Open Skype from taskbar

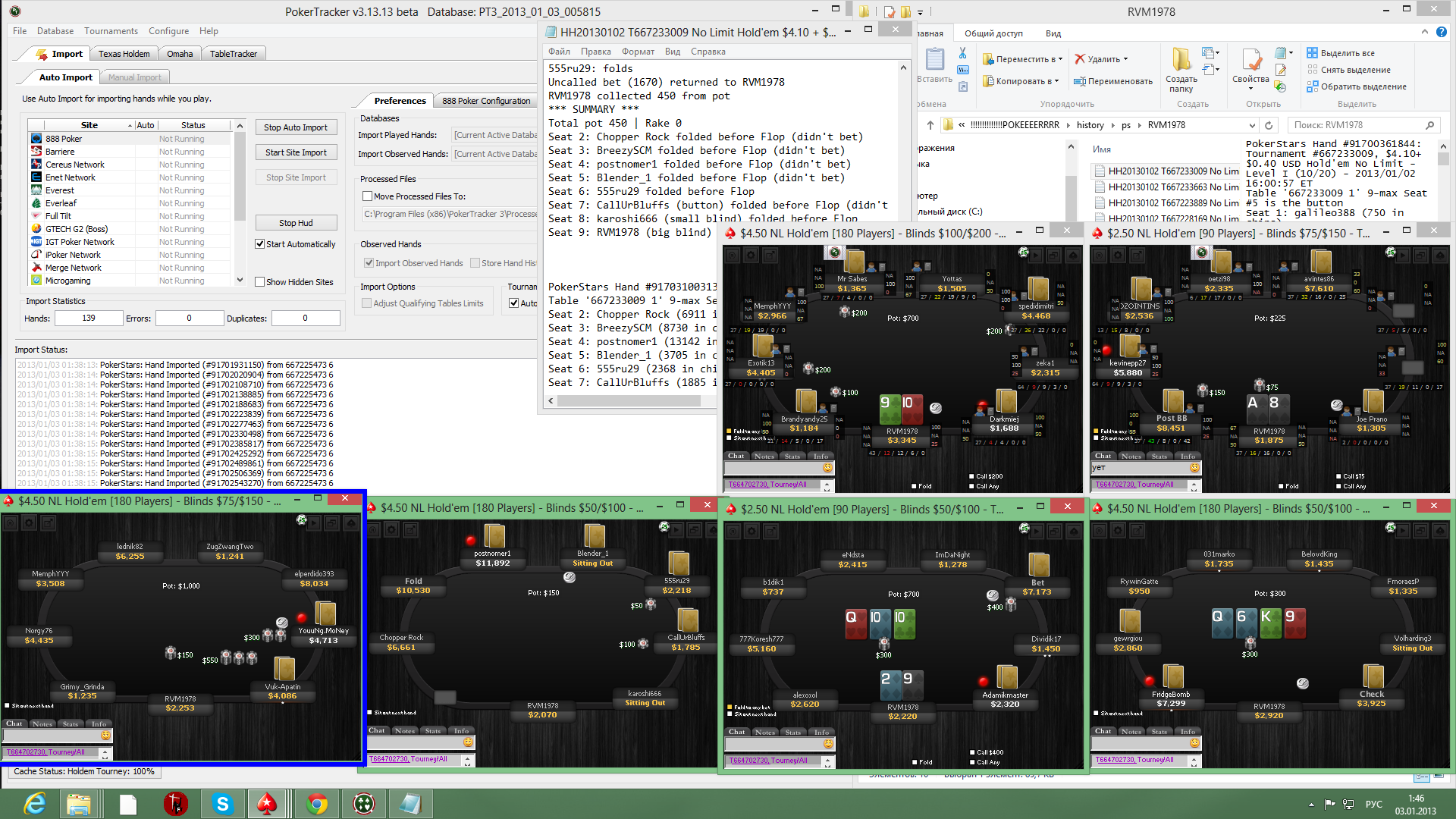click(222, 804)
